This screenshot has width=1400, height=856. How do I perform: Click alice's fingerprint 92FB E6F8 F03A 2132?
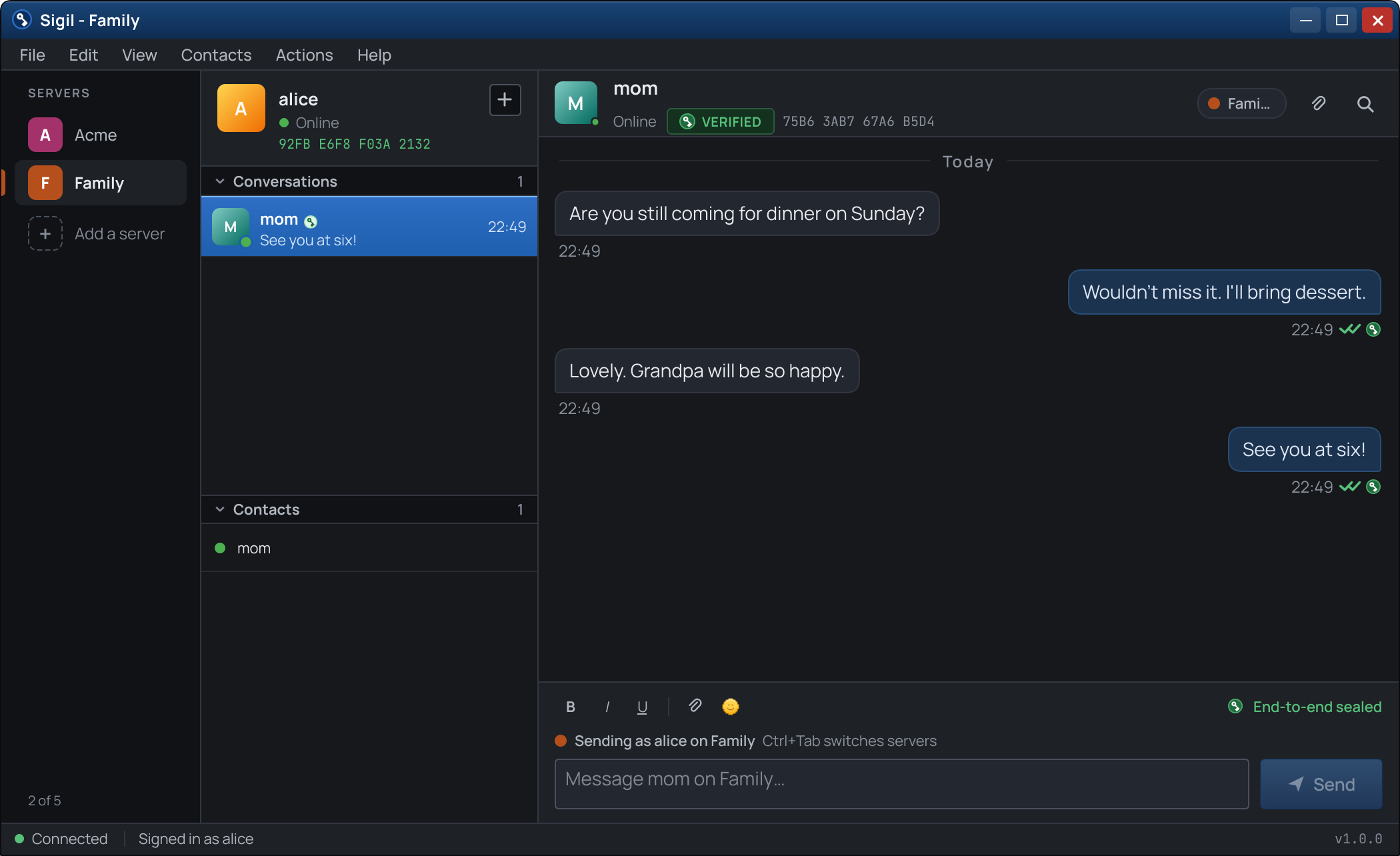coord(355,144)
